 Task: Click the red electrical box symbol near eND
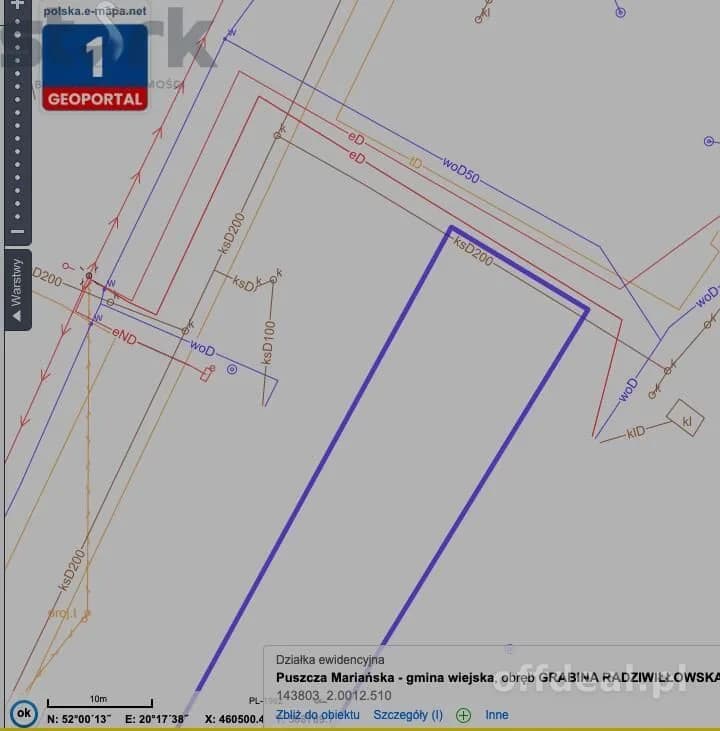coord(207,373)
